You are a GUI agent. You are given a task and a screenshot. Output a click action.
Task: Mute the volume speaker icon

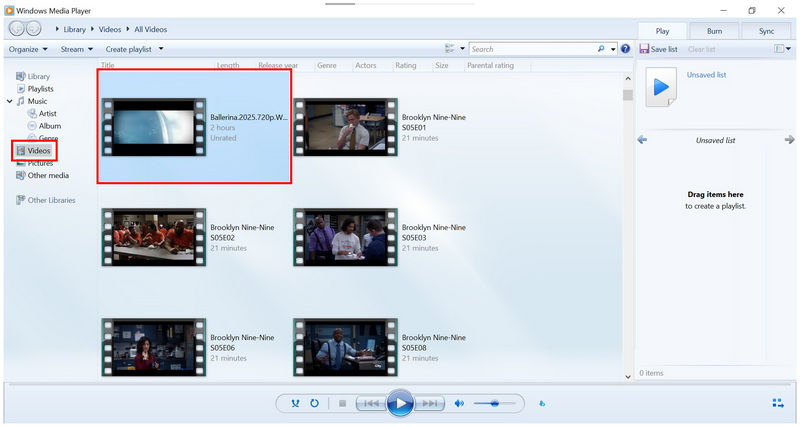tap(459, 404)
